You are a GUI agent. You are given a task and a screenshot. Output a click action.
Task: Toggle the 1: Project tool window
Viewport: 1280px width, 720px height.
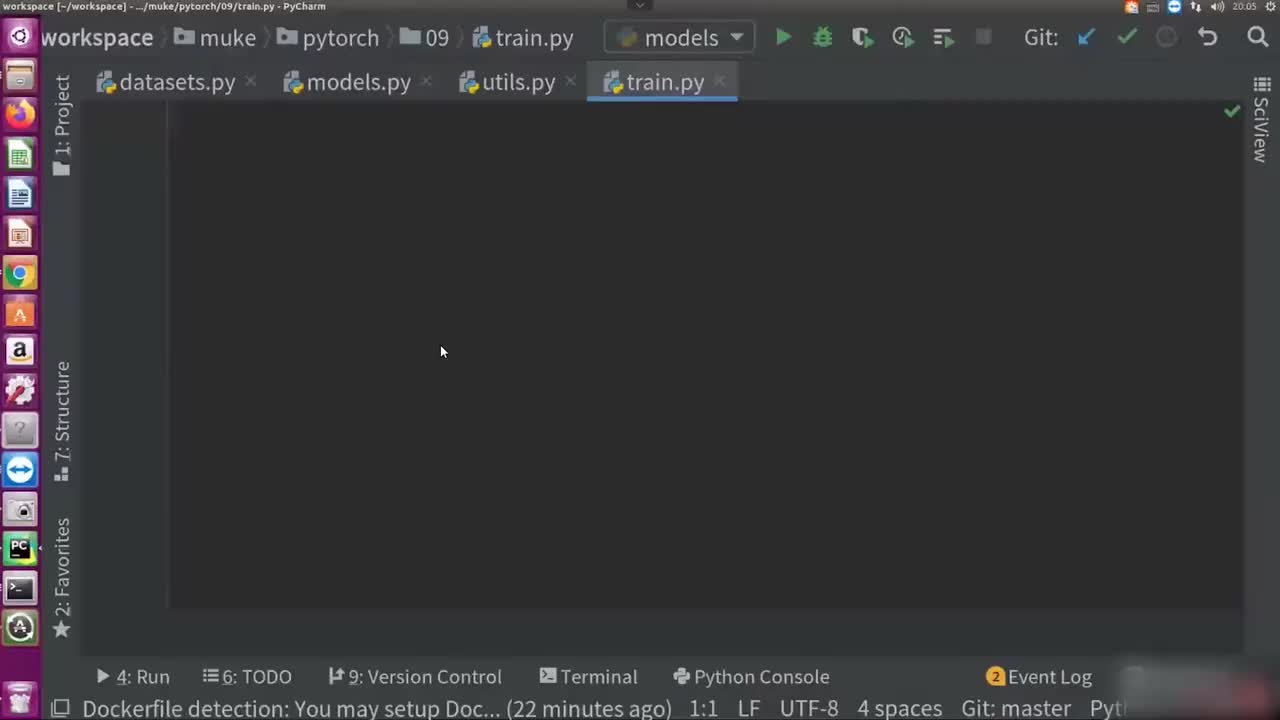[x=62, y=125]
